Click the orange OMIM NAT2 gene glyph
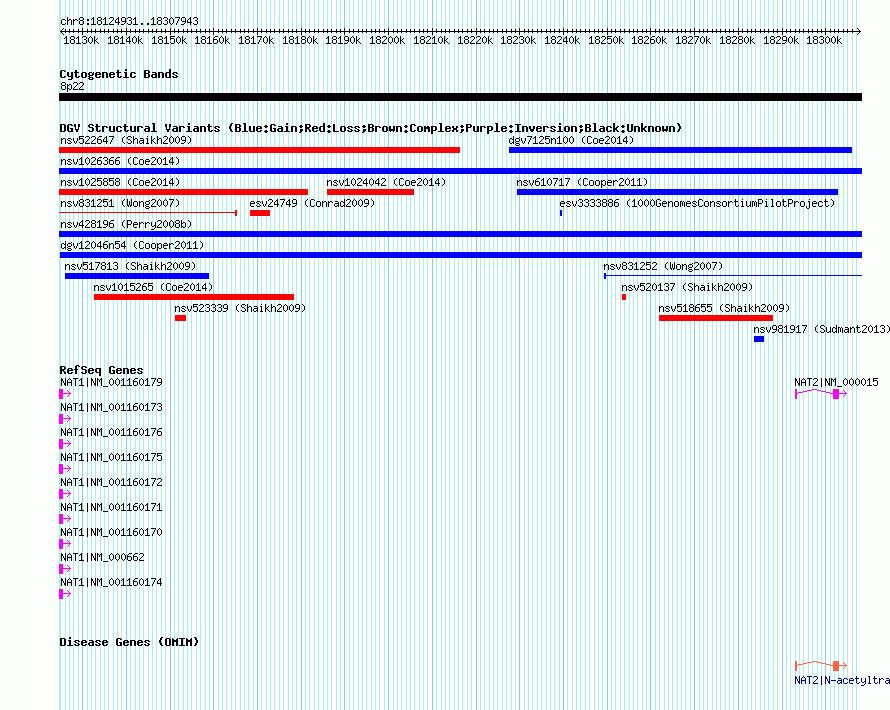Screen dimensions: 890x710 [x=821, y=665]
